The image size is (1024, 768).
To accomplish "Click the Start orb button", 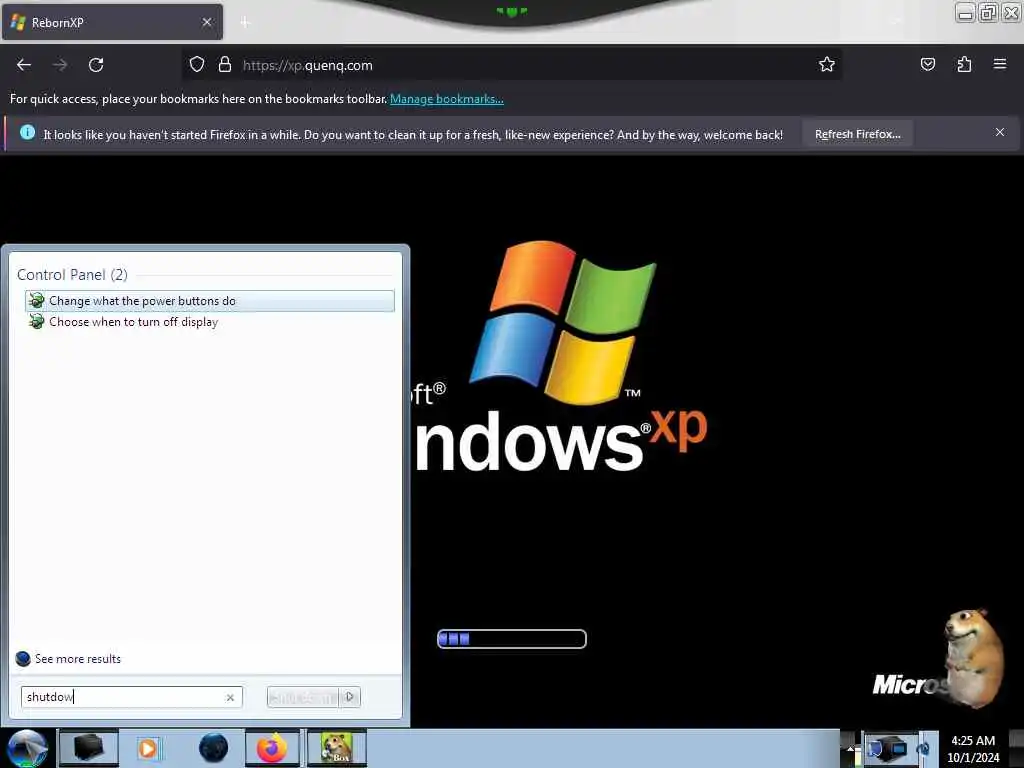I will click(27, 748).
